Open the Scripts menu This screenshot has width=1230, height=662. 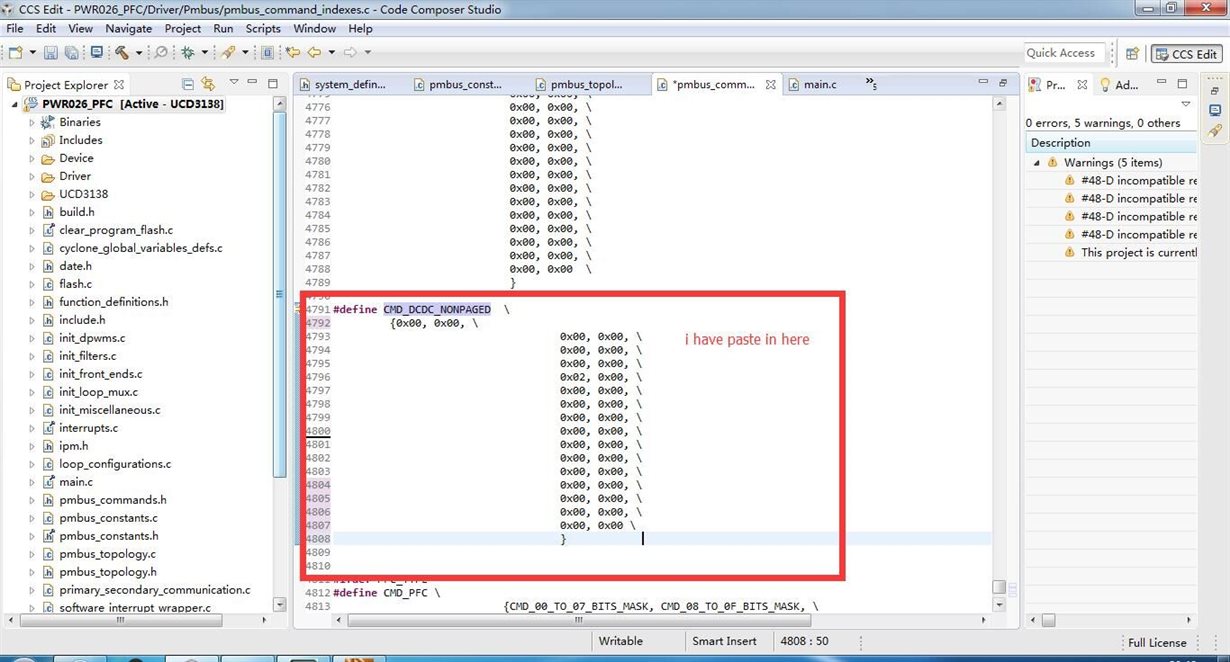[x=263, y=29]
